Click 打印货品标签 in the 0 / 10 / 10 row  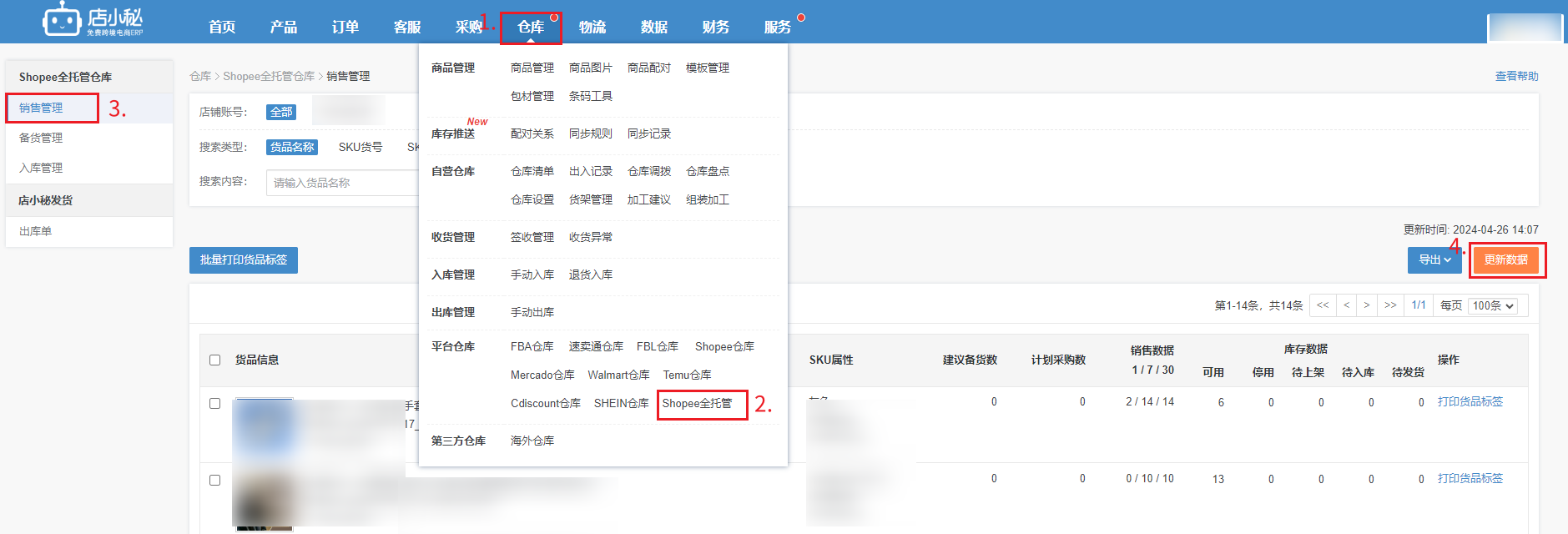point(1470,478)
